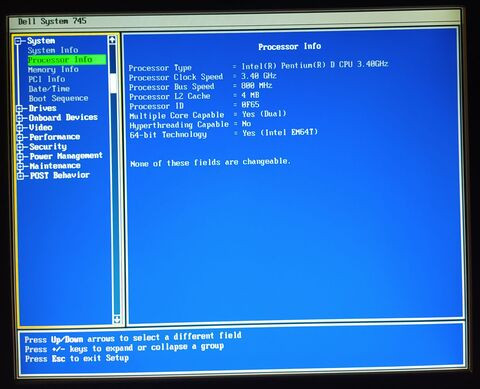Image resolution: width=480 pixels, height=389 pixels.
Task: Open PCI Info entry
Action: (x=47, y=79)
